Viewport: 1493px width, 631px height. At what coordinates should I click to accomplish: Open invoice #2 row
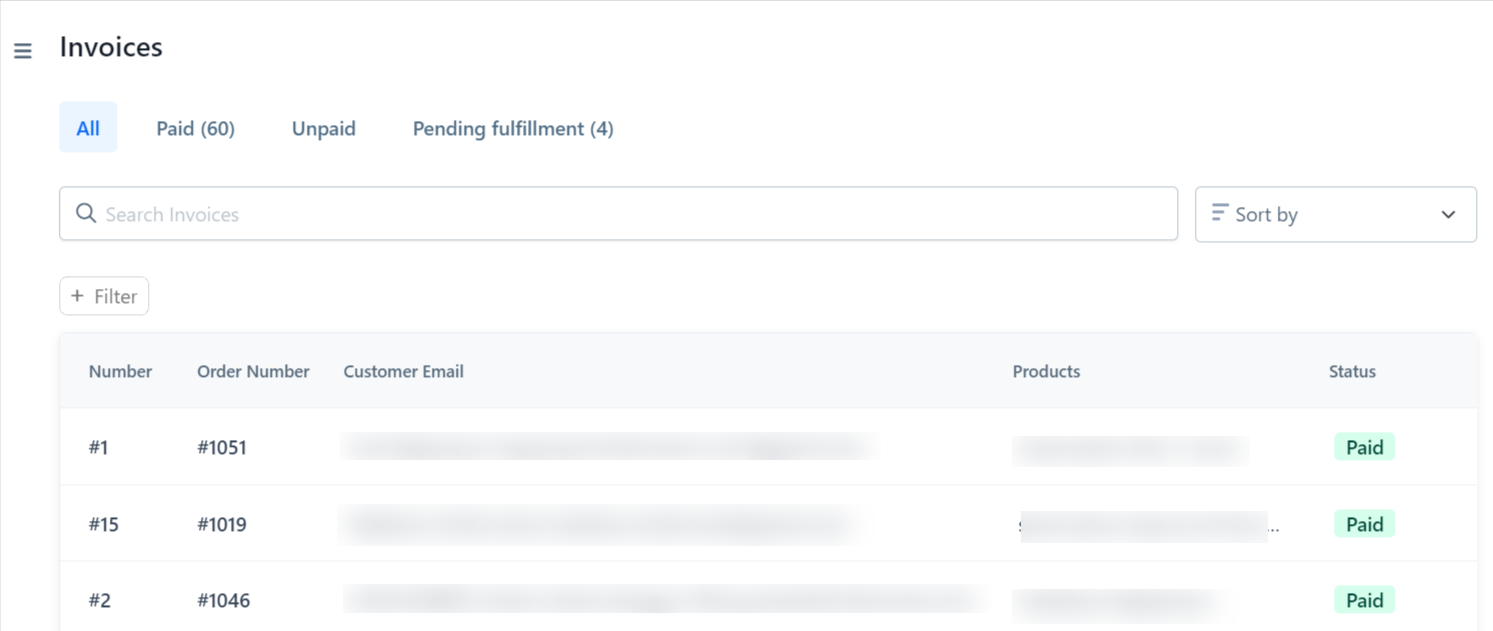point(100,600)
